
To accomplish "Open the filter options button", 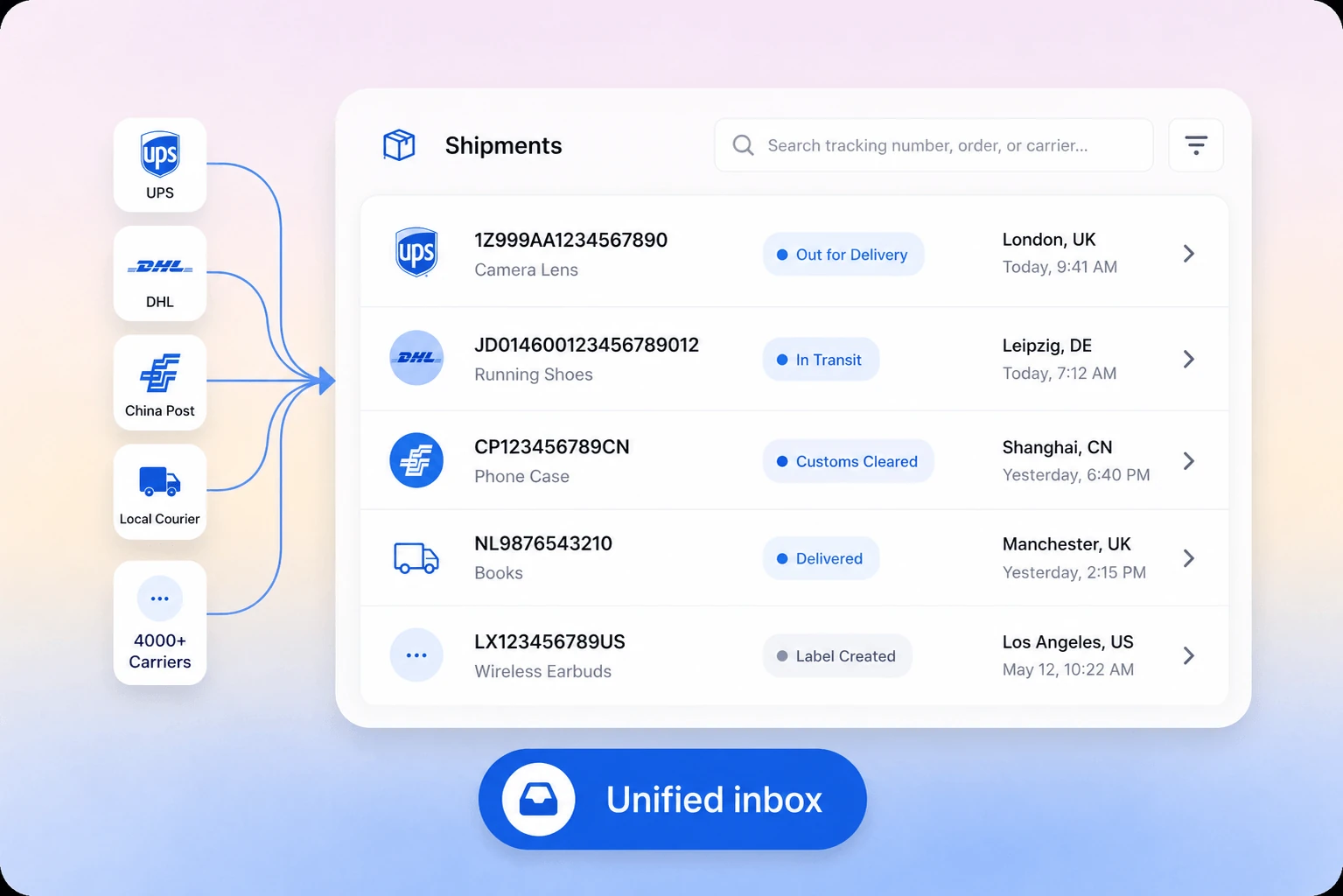I will pos(1196,145).
